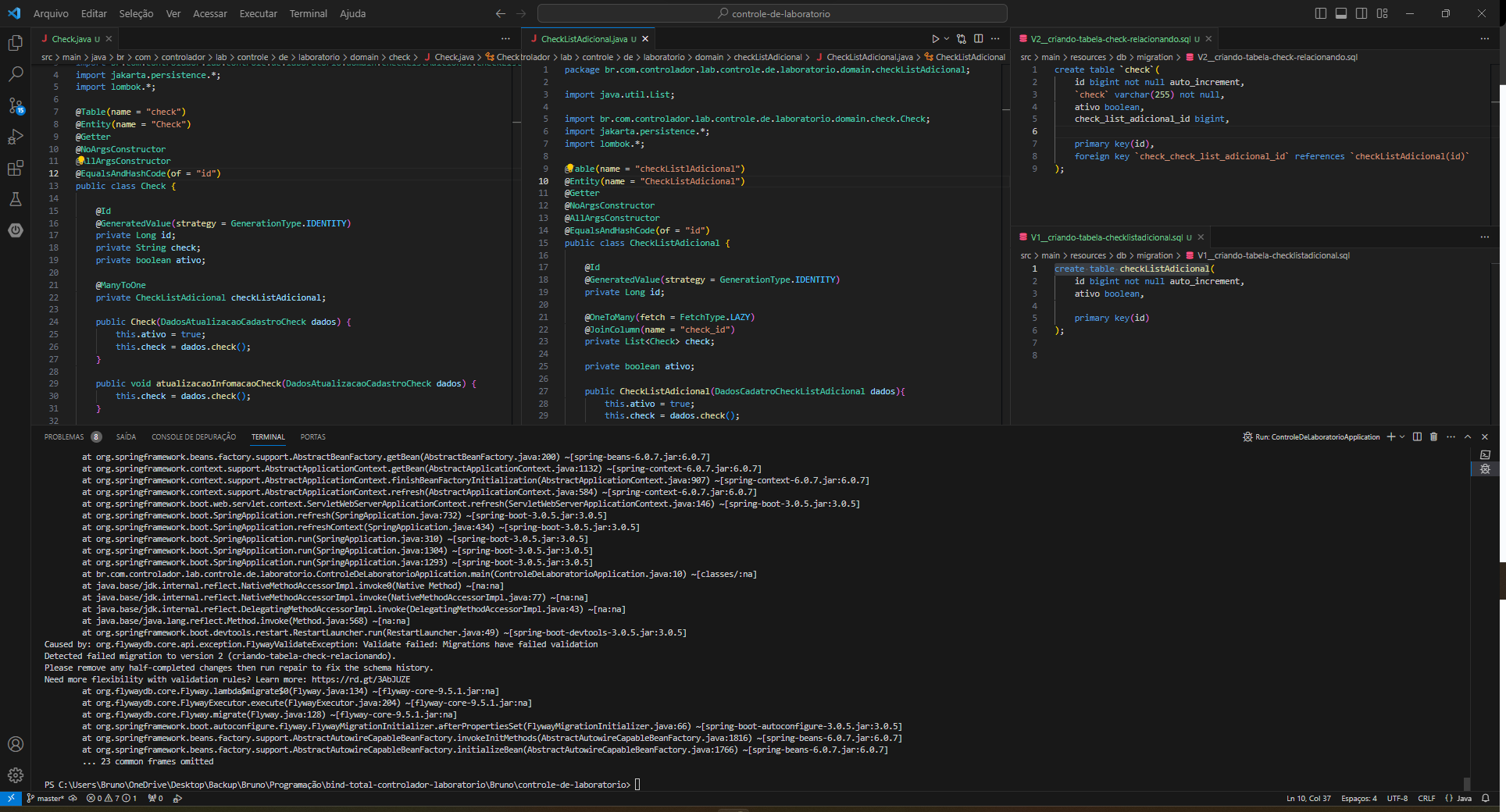Open the Extensions view
The width and height of the screenshot is (1506, 812).
[x=15, y=168]
